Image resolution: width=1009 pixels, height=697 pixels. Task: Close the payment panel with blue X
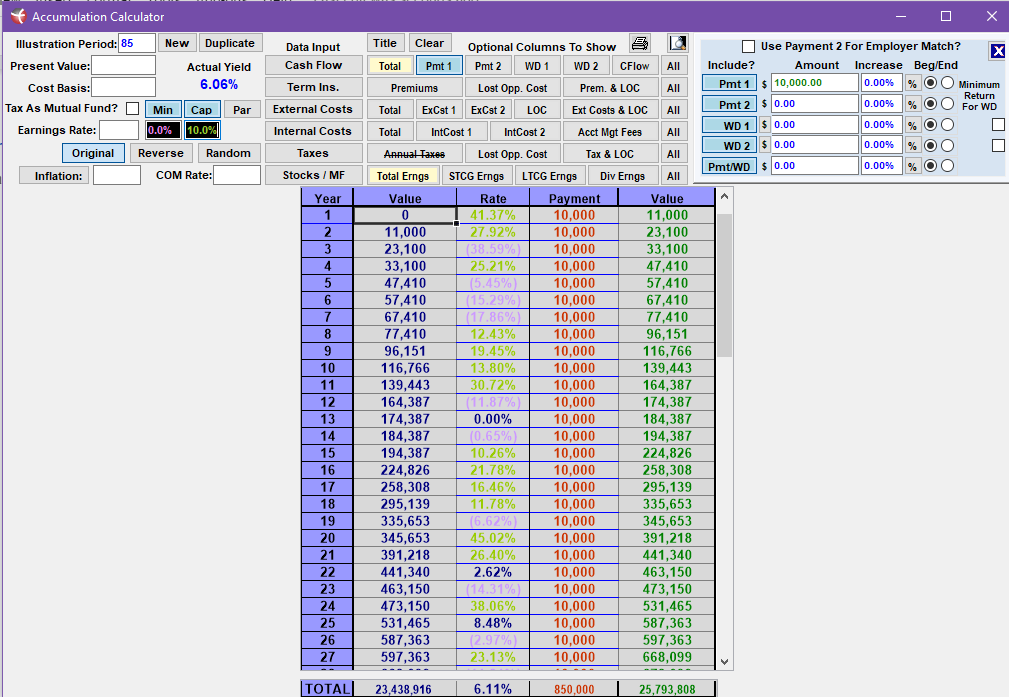[997, 51]
